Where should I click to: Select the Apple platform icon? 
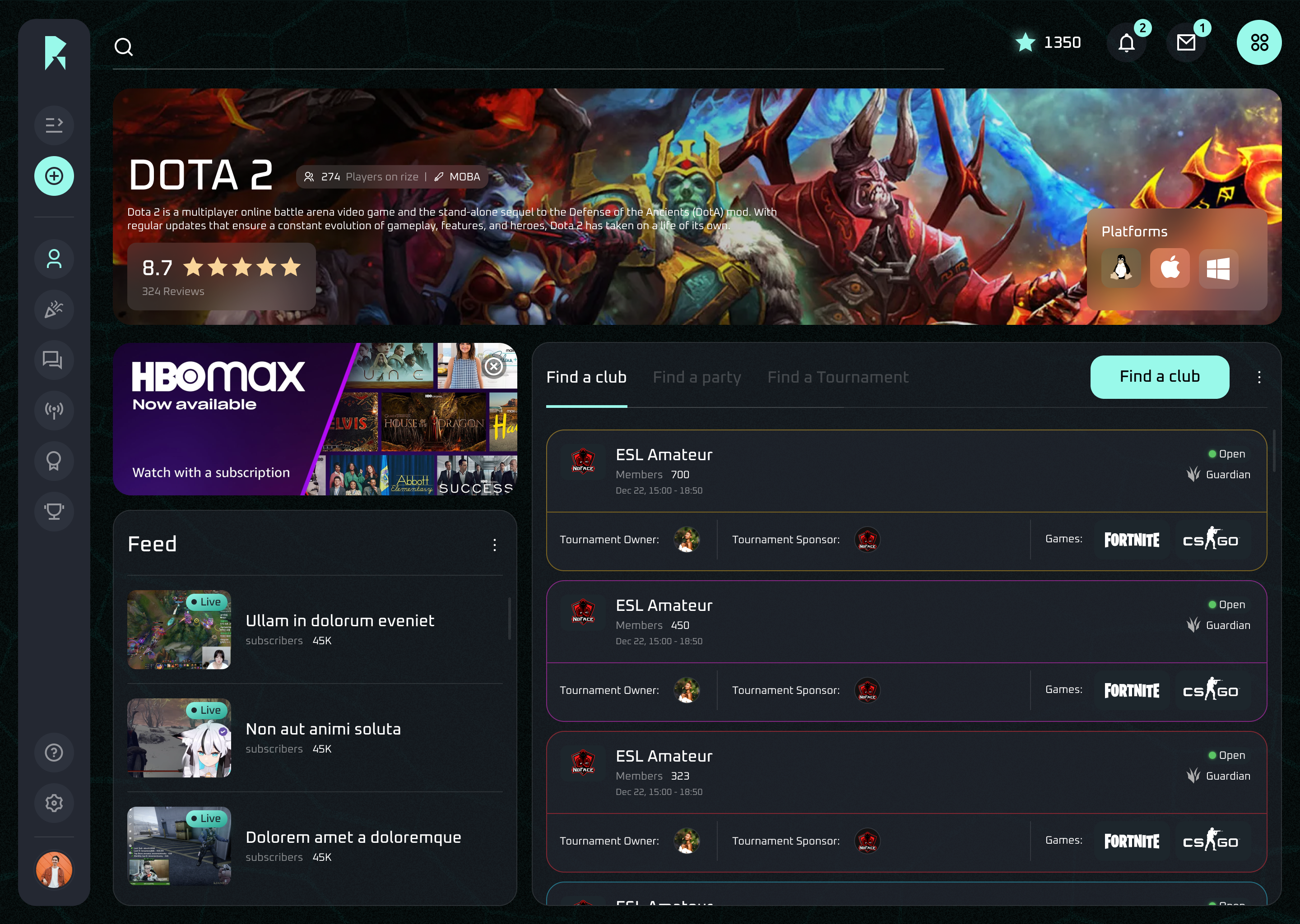coord(1169,268)
